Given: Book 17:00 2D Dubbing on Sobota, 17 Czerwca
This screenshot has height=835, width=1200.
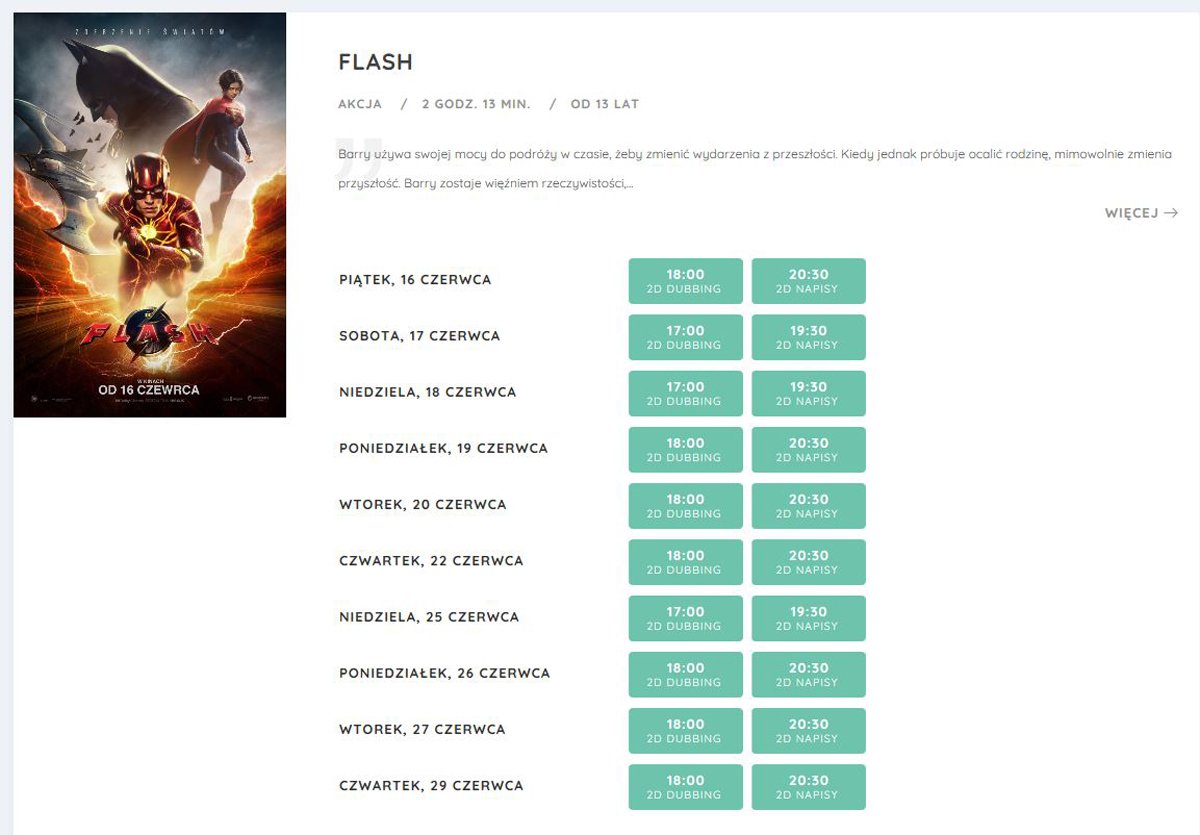Looking at the screenshot, I should 686,337.
